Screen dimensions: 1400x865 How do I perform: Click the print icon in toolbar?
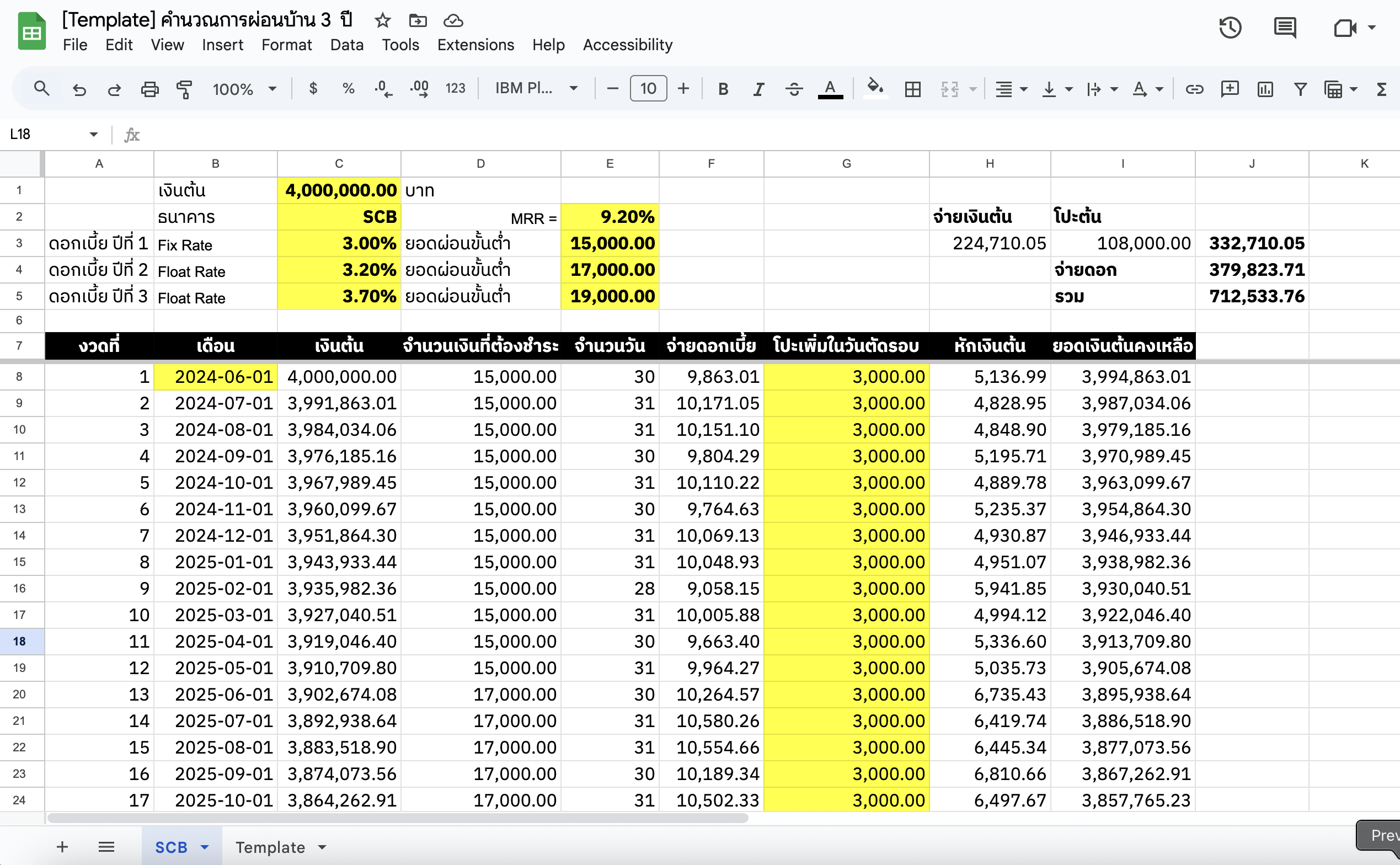149,89
